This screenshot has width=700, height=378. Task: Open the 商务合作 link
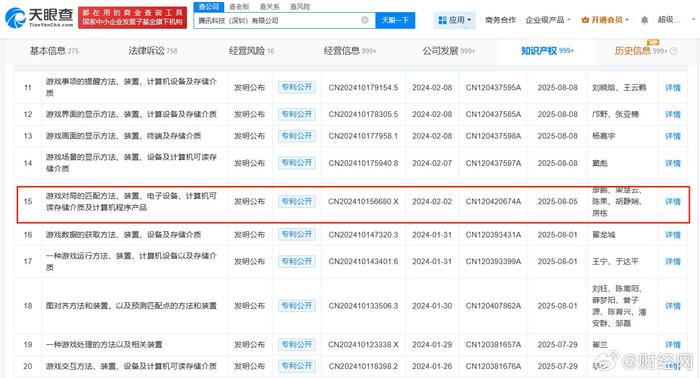pyautogui.click(x=500, y=20)
